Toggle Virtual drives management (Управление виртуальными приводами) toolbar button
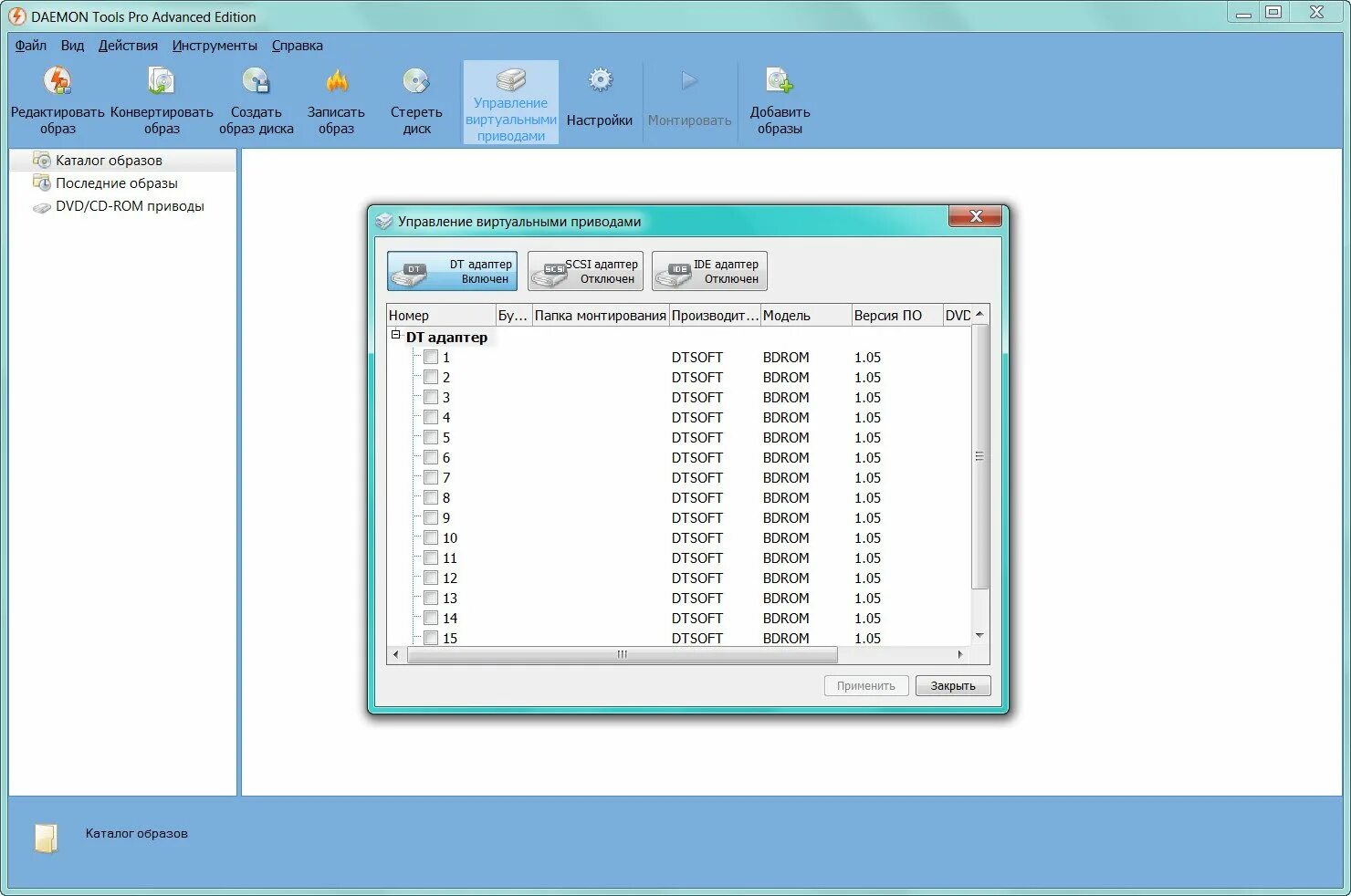This screenshot has width=1351, height=896. (x=511, y=102)
